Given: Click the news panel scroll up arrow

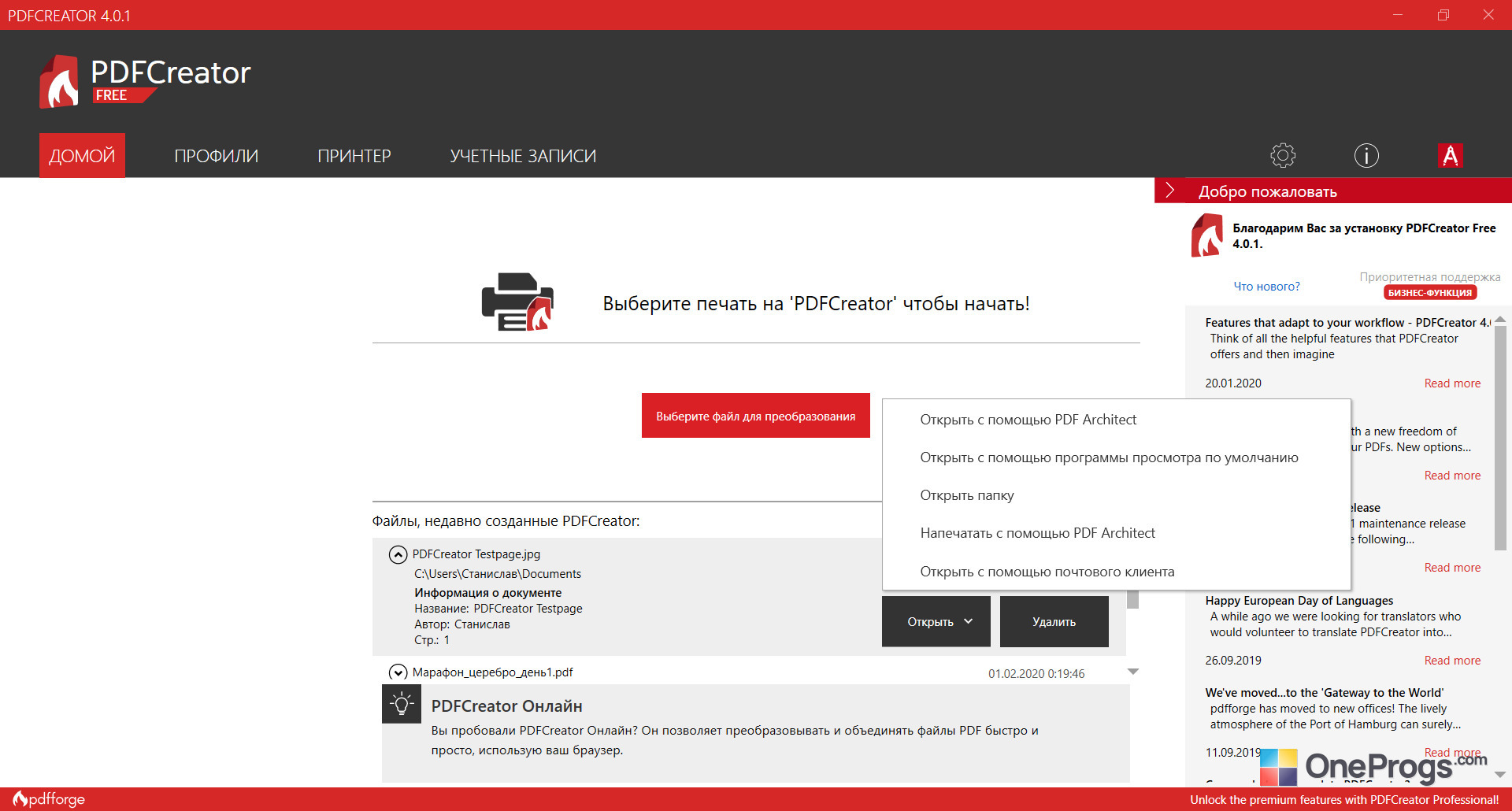Looking at the screenshot, I should pyautogui.click(x=1500, y=319).
